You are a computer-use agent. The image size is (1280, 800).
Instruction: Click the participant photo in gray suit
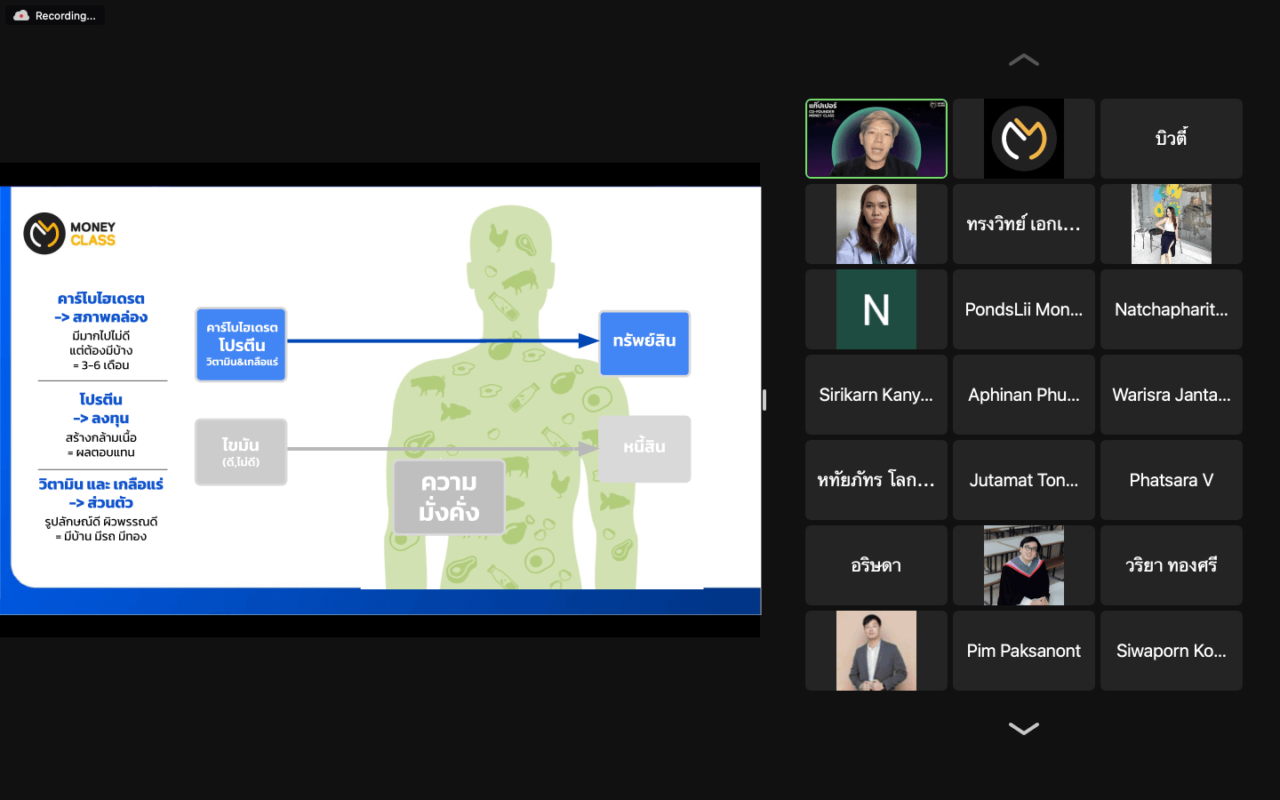pyautogui.click(x=876, y=651)
